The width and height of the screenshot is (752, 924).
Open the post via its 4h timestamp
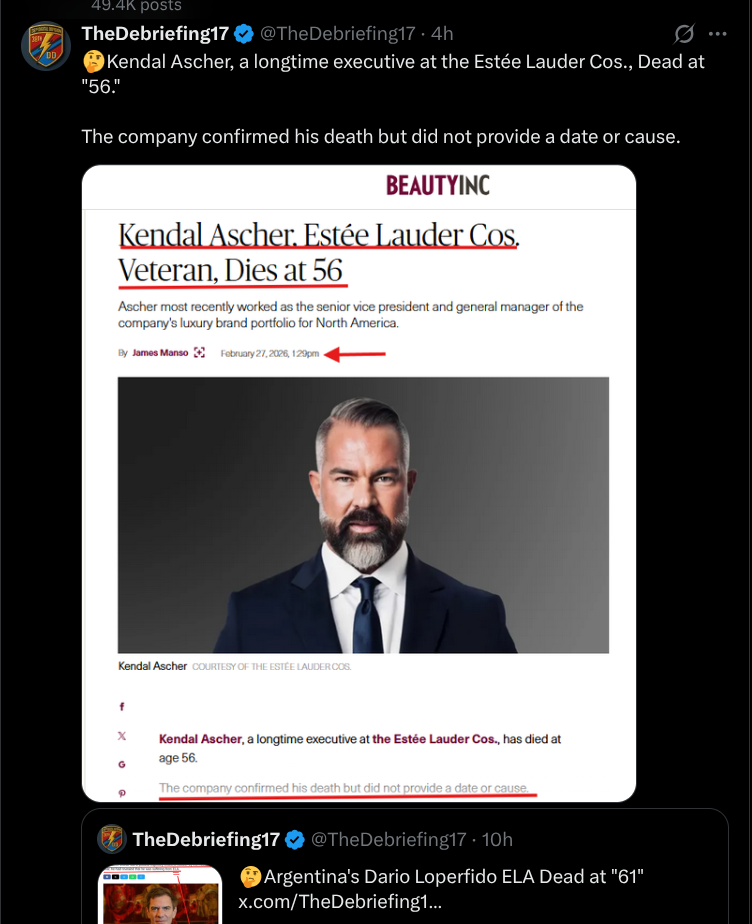click(x=442, y=34)
